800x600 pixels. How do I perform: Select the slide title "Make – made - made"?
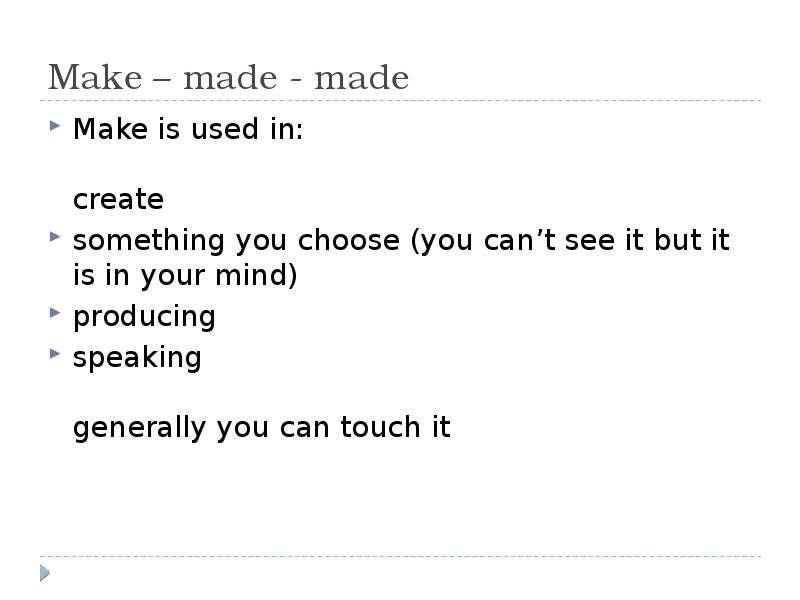coord(229,78)
